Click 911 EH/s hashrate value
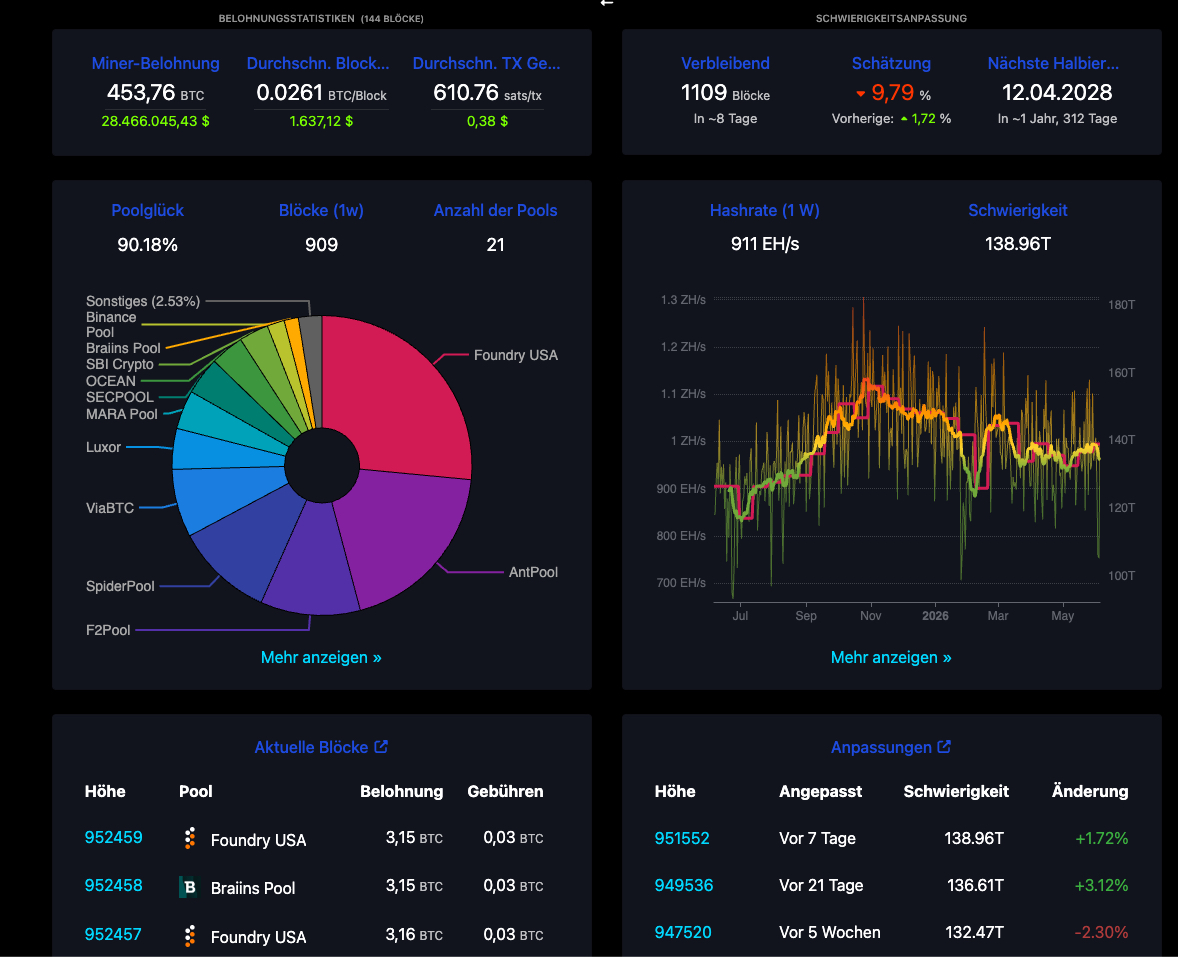Screen dimensions: 1178x957 [x=765, y=244]
